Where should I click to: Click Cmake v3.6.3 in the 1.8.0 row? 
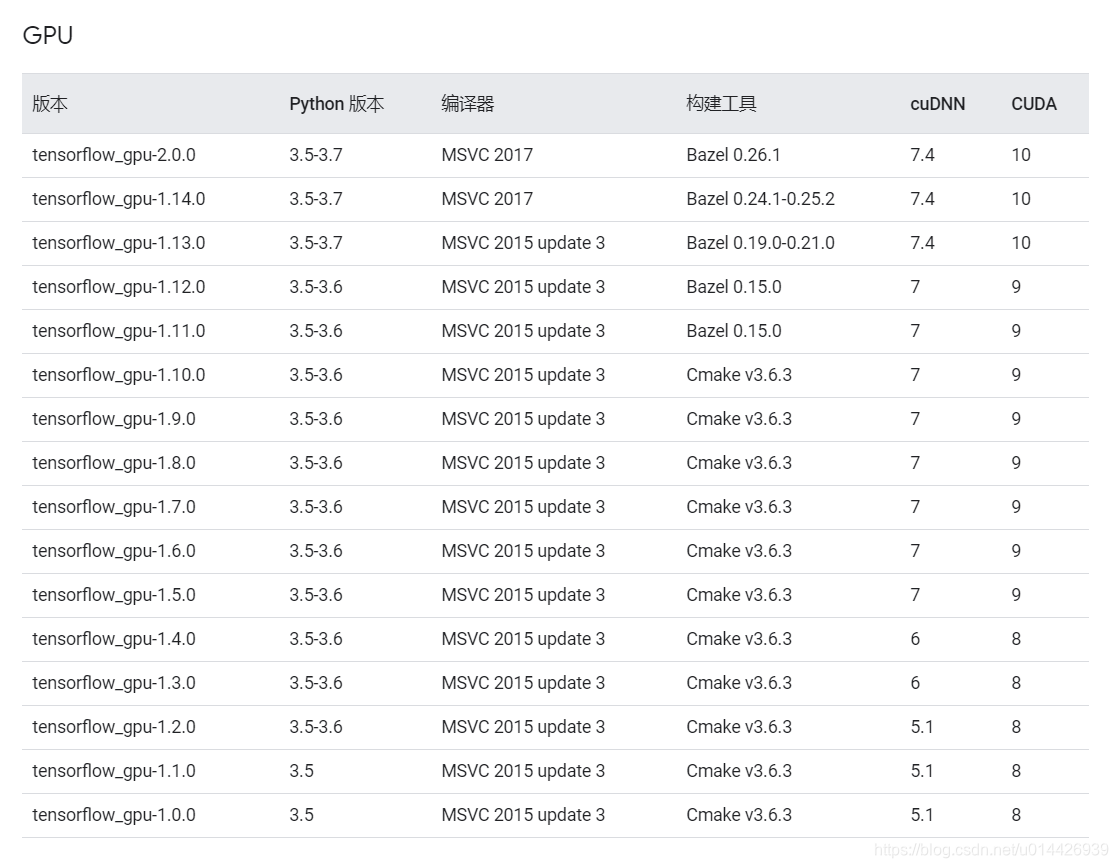pos(739,464)
